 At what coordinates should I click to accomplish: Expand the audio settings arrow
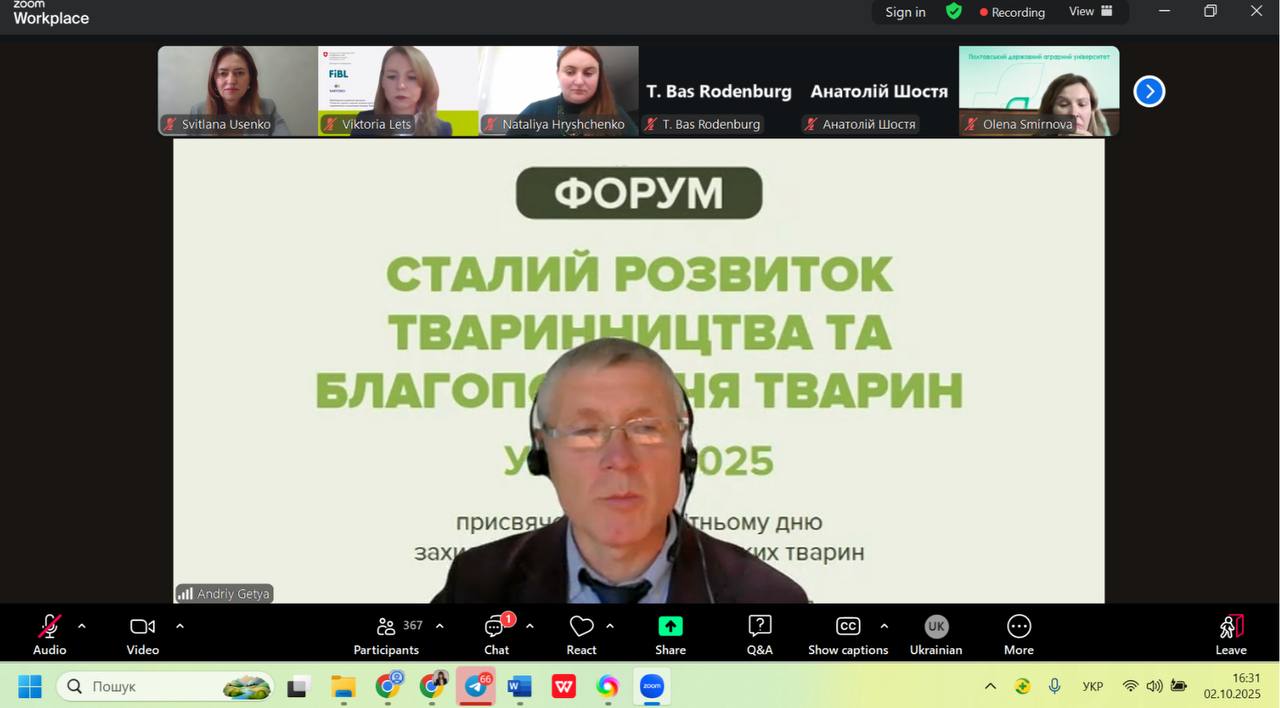point(82,626)
